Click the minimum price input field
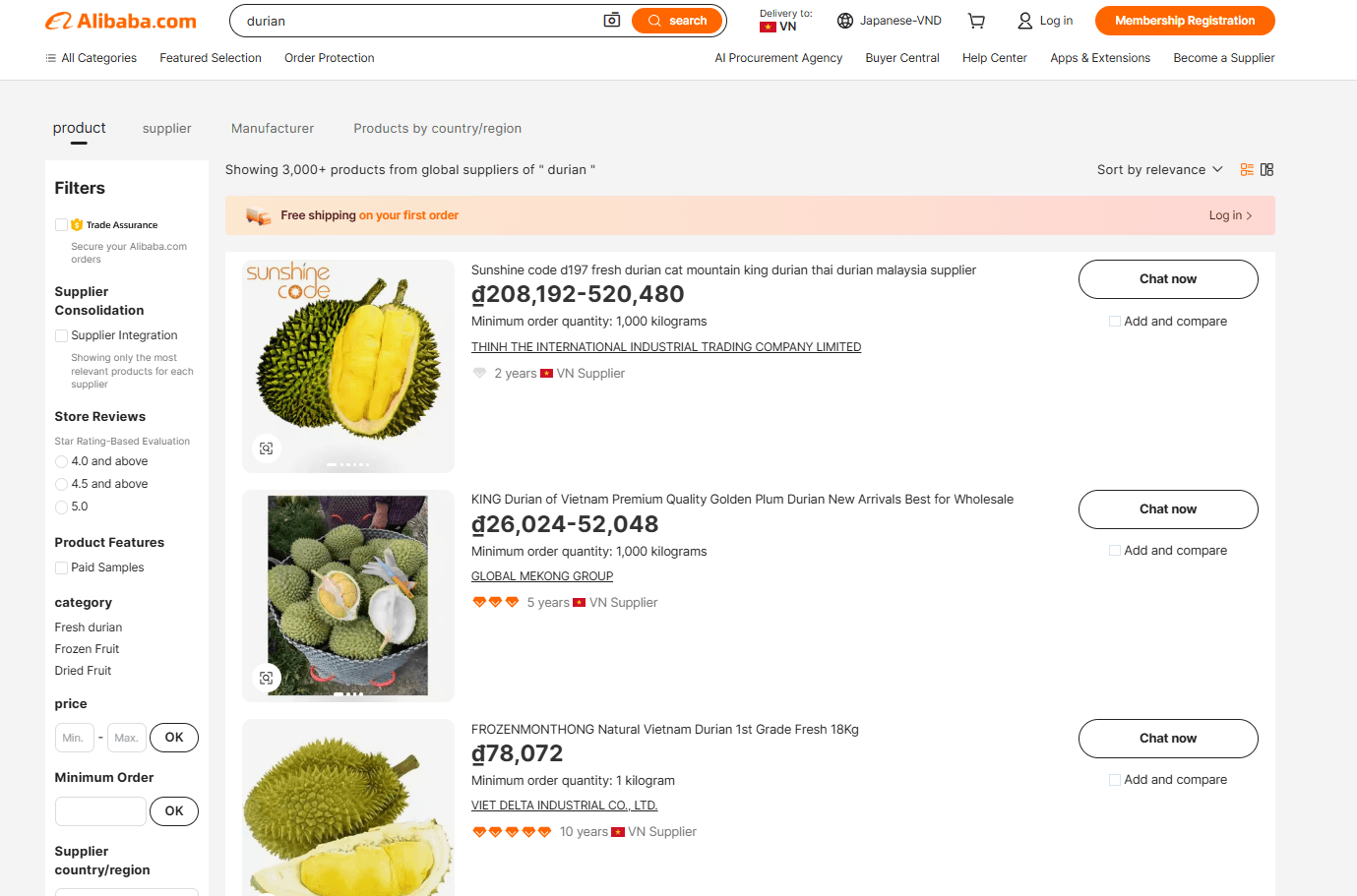The height and width of the screenshot is (896, 1357). point(75,738)
